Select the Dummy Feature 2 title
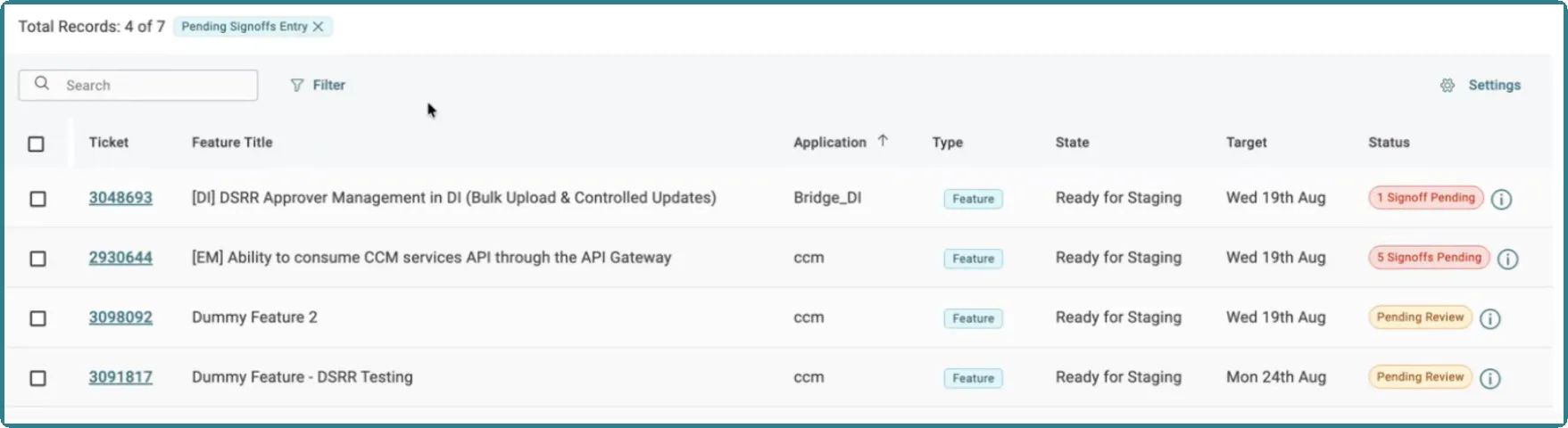The width and height of the screenshot is (1568, 428). pyautogui.click(x=254, y=317)
